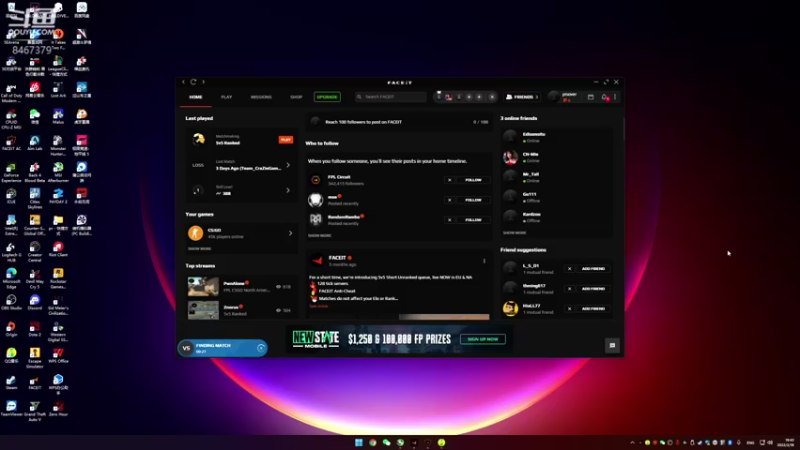Open RandomRambo's avatar
The image size is (800, 450).
point(316,219)
